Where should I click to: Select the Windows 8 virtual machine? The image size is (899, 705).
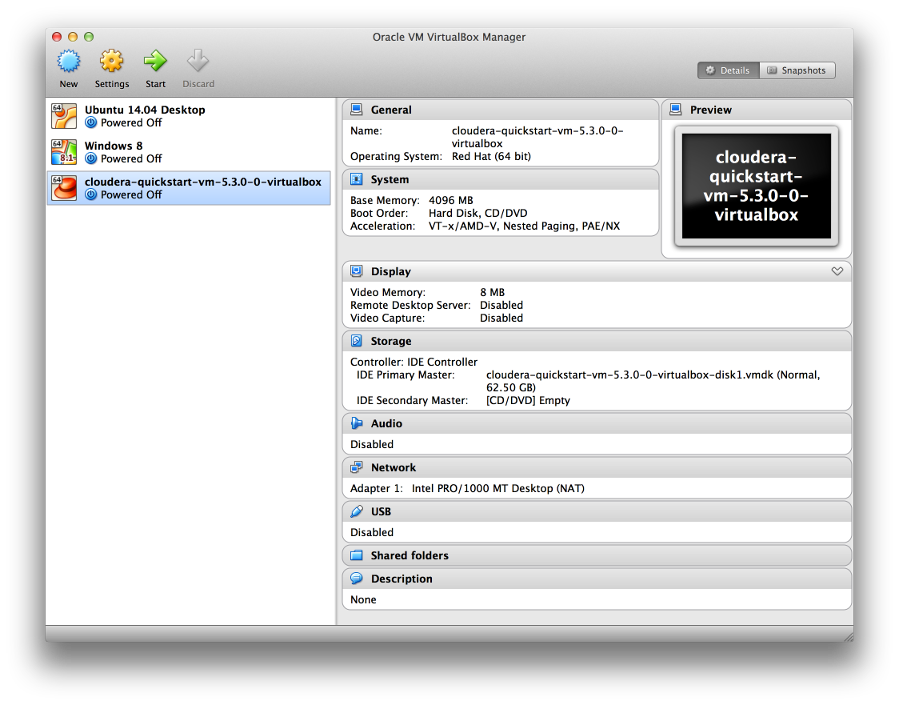(x=189, y=152)
